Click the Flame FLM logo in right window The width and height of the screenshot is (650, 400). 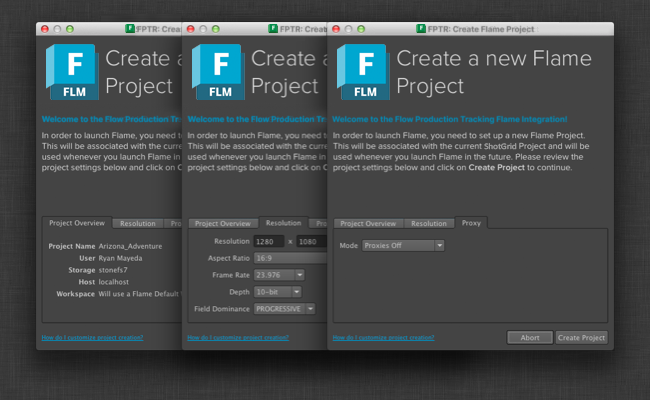pos(364,72)
